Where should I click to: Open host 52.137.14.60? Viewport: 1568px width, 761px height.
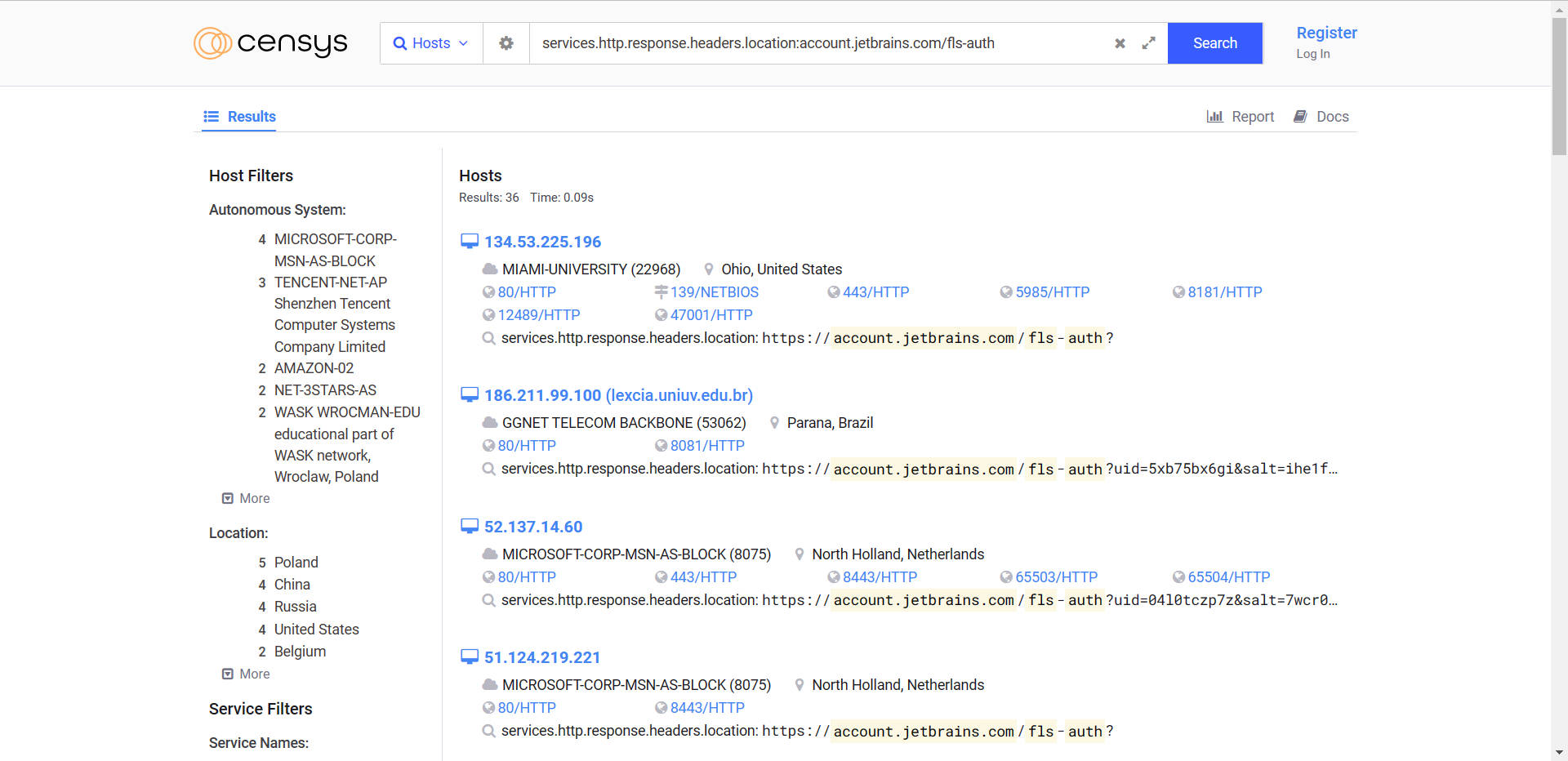click(x=533, y=527)
